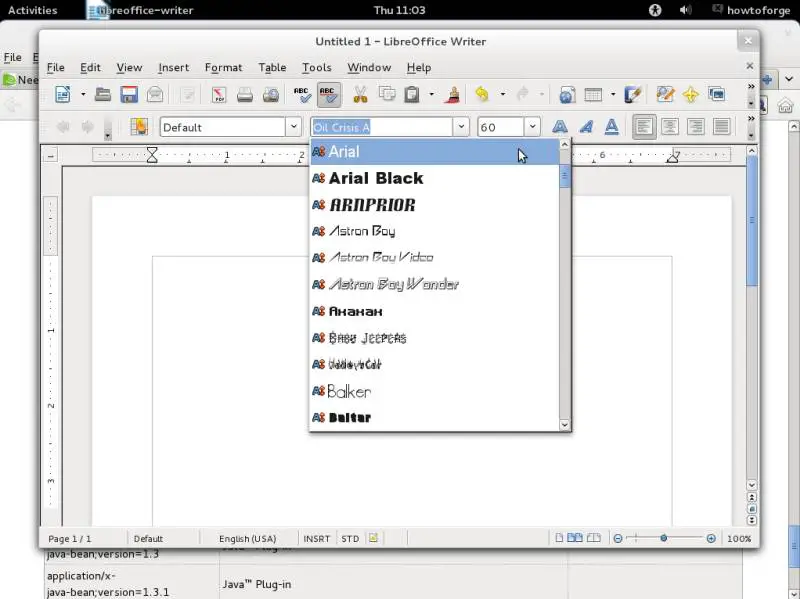The height and width of the screenshot is (599, 800).
Task: Set Align Left paragraph button
Action: point(644,127)
